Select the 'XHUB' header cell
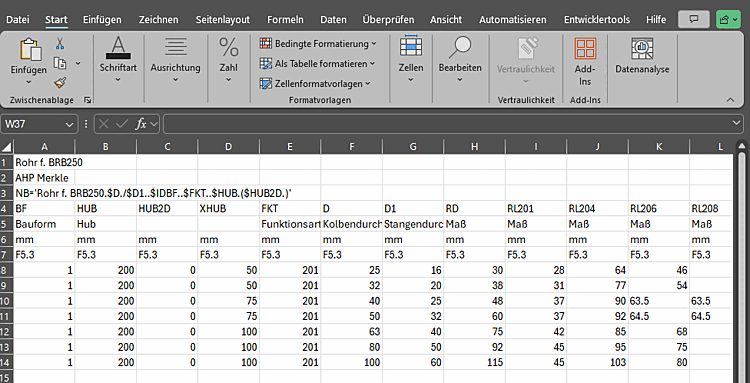Screen dimensions: 750x383 [228, 208]
